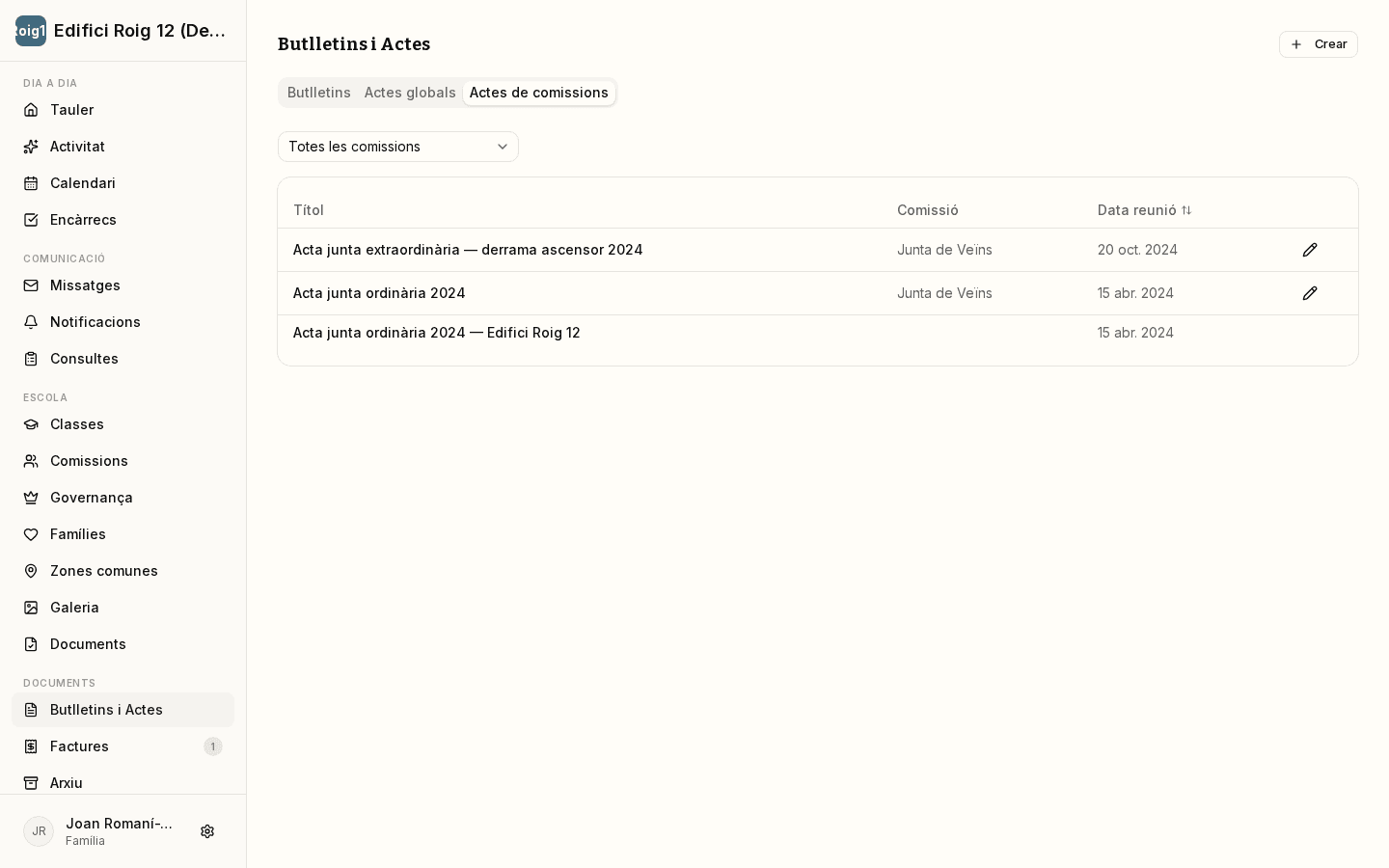Screen dimensions: 1389x868
Task: Click the Documents file icon
Action: pos(31,644)
